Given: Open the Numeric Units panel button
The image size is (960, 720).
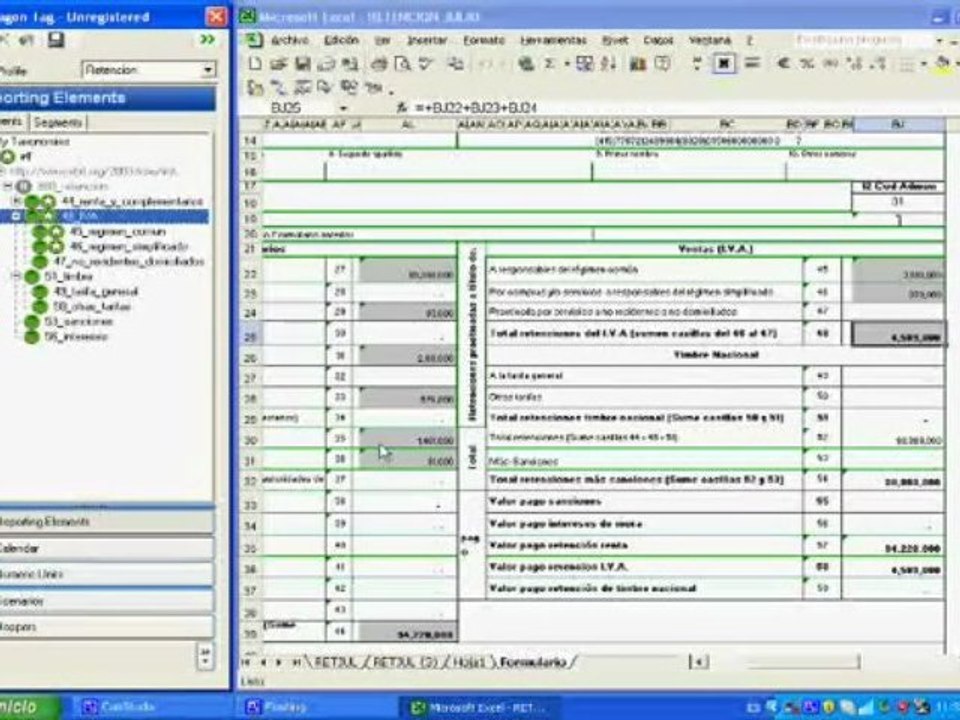Looking at the screenshot, I should pos(107,574).
